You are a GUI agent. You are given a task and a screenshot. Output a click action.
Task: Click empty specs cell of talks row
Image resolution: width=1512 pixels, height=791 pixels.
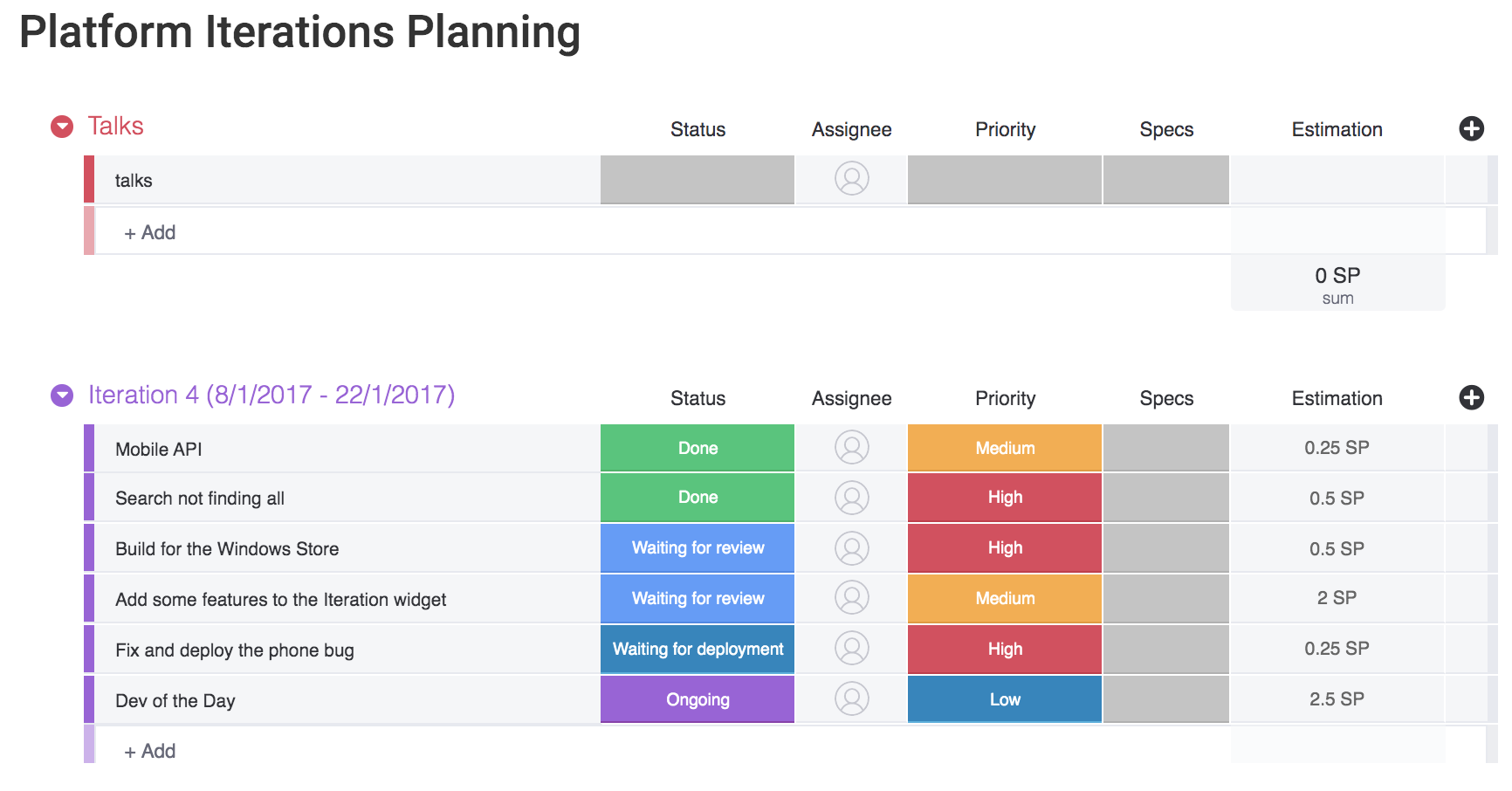[1166, 180]
